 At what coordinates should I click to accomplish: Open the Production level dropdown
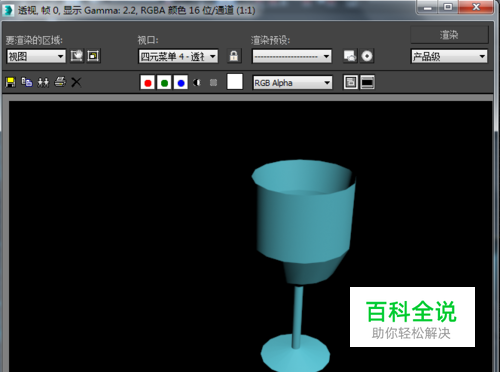[x=449, y=56]
